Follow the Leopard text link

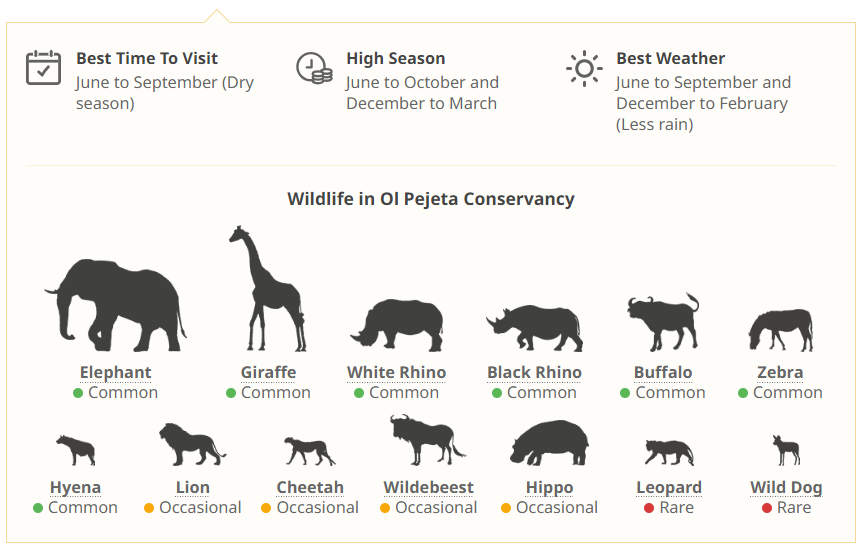point(669,488)
